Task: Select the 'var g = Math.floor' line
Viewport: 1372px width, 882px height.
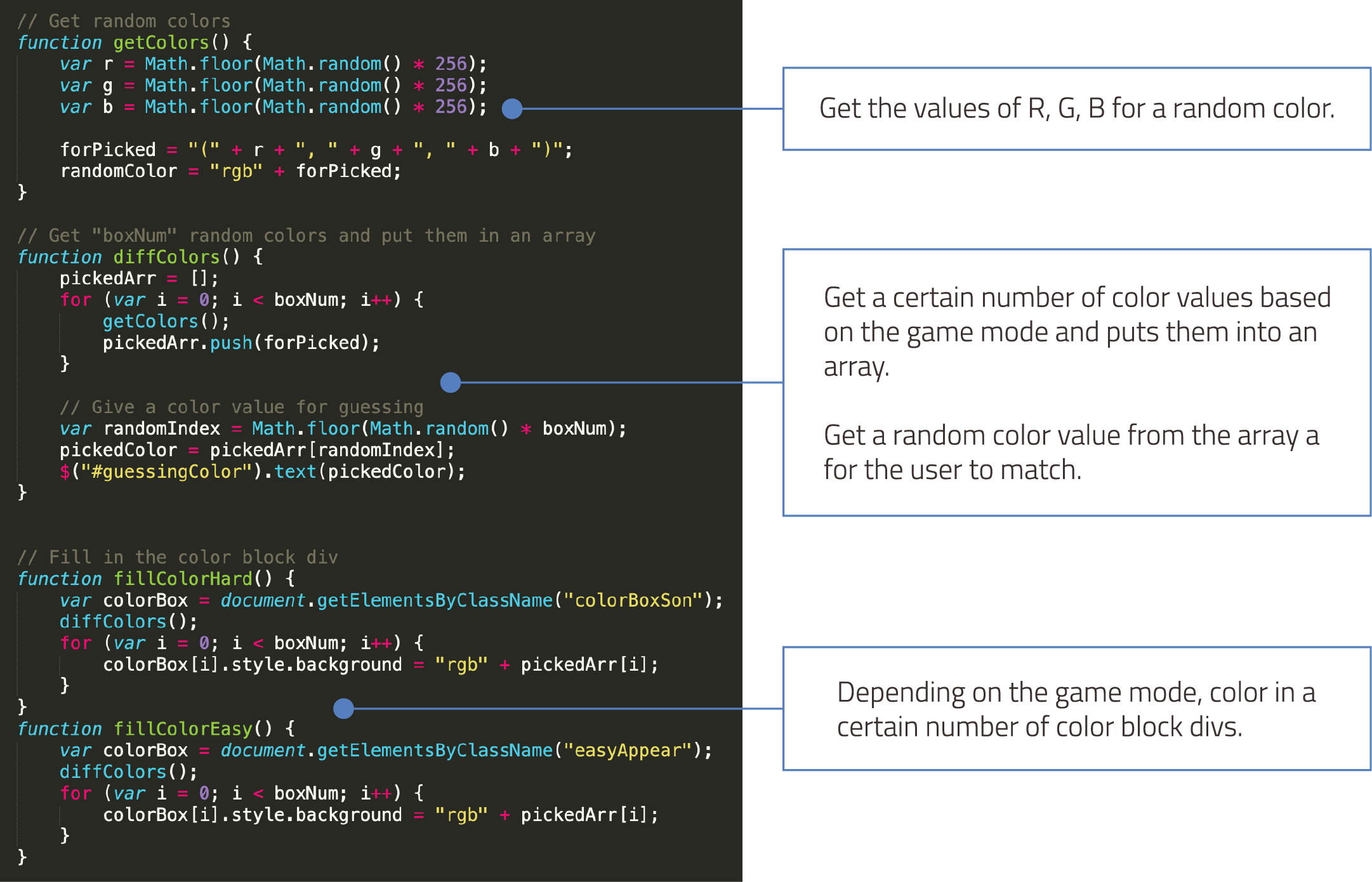Action: [x=274, y=86]
